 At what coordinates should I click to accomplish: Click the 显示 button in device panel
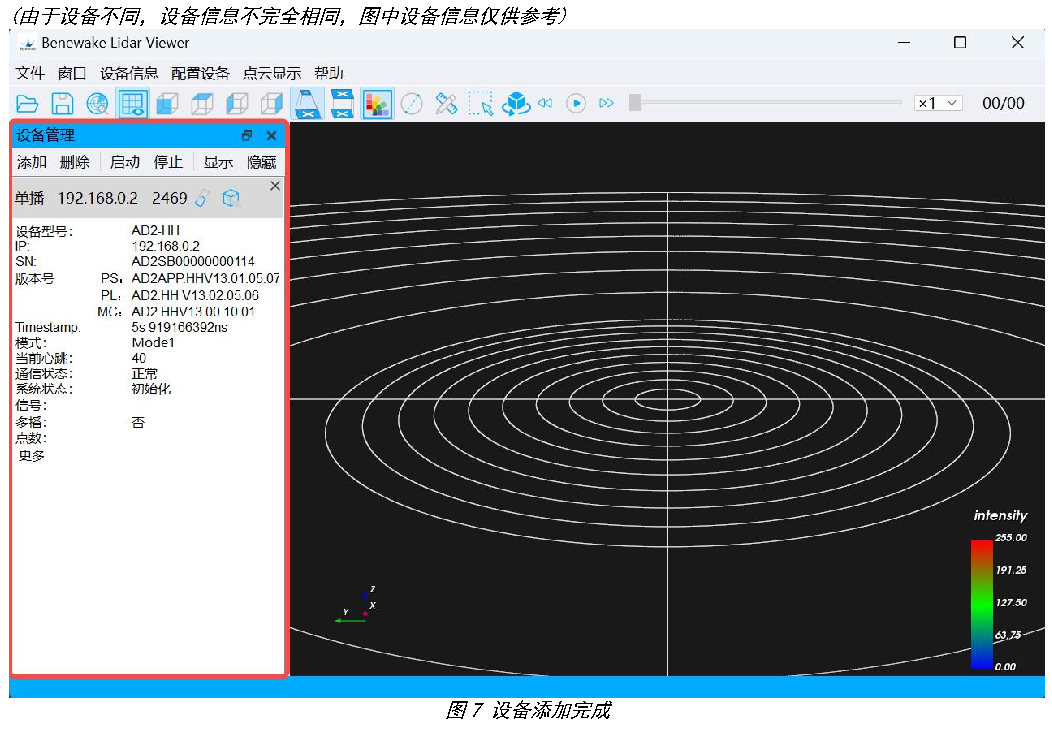[218, 162]
